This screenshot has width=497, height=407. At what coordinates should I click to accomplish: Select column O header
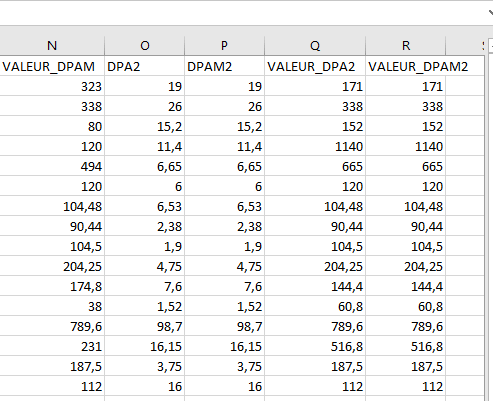(x=144, y=45)
